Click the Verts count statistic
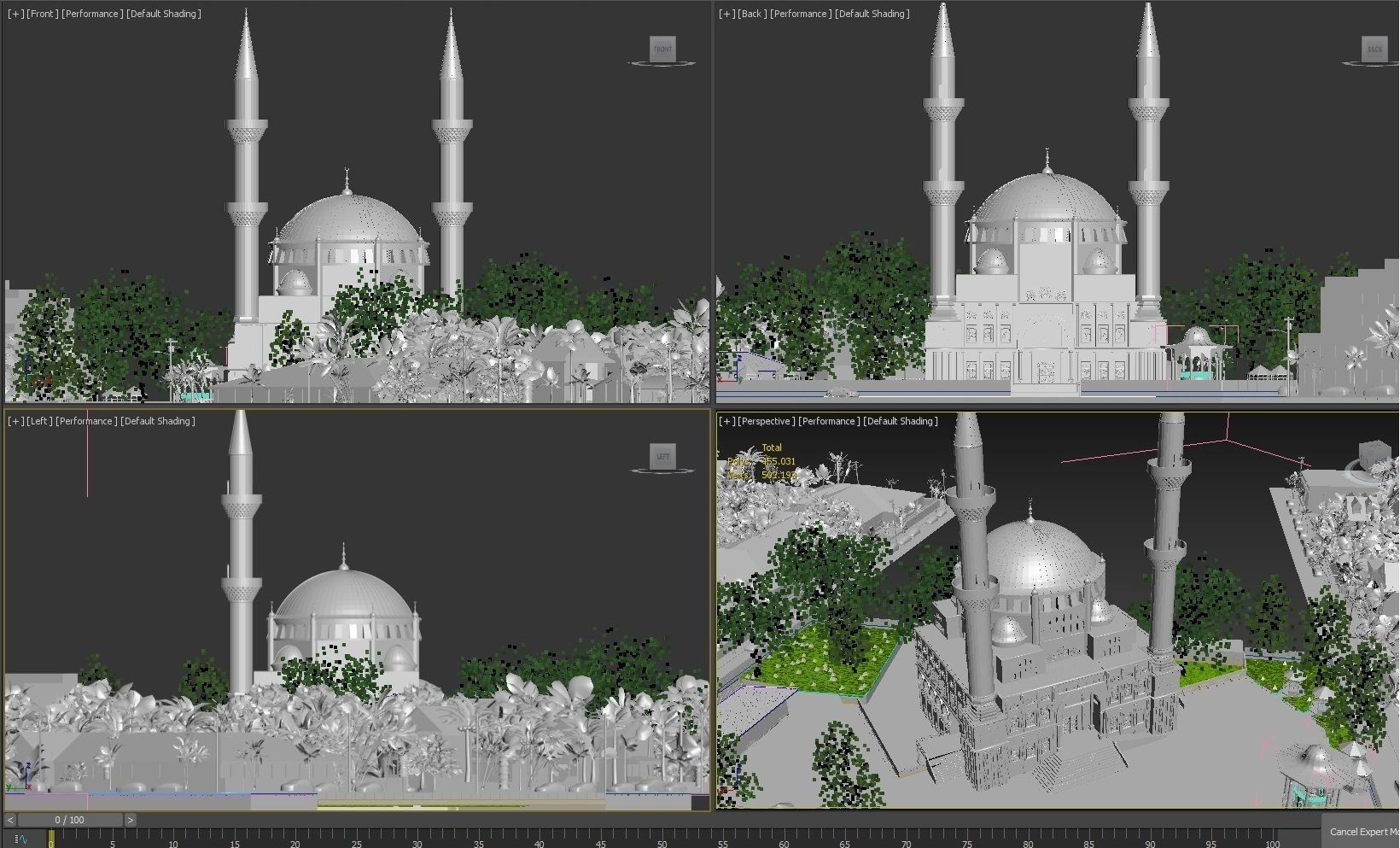The width and height of the screenshot is (1400, 848). coord(761,475)
